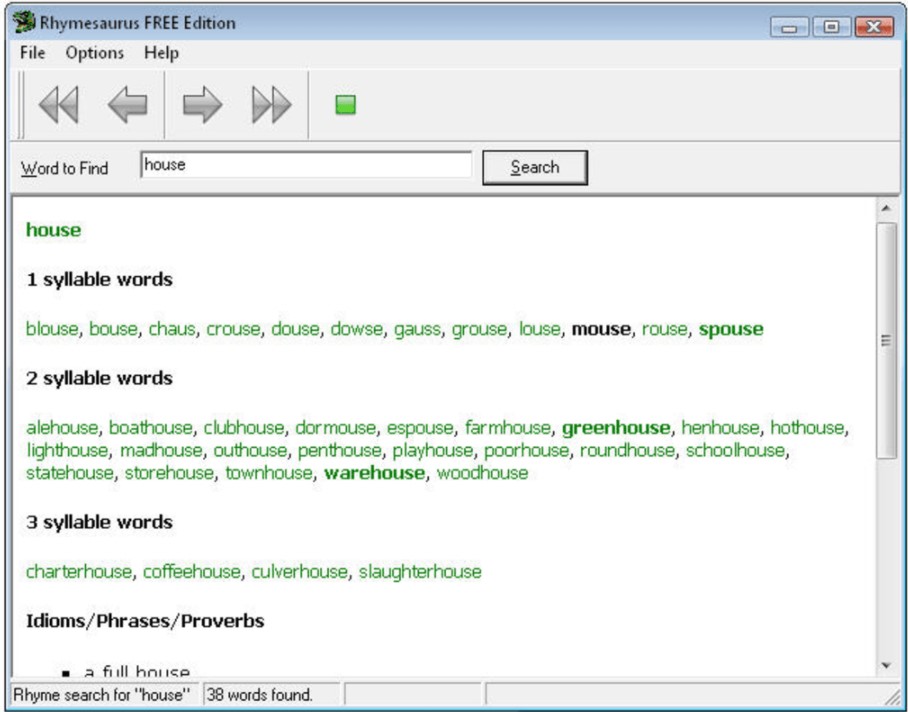
Task: Open the rhyme word 'lighthouse'
Action: pyautogui.click(x=67, y=452)
